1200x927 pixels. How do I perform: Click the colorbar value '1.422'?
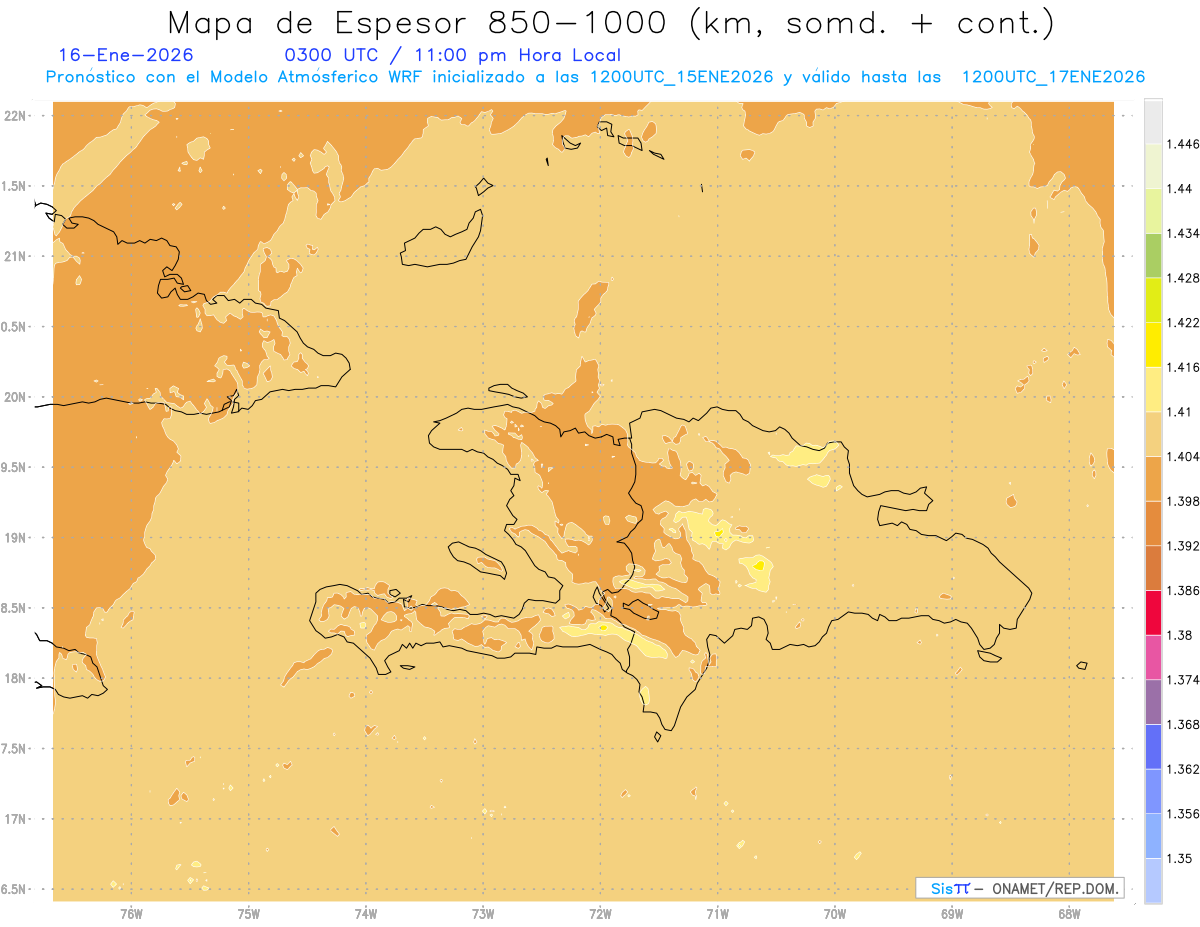click(x=1183, y=323)
